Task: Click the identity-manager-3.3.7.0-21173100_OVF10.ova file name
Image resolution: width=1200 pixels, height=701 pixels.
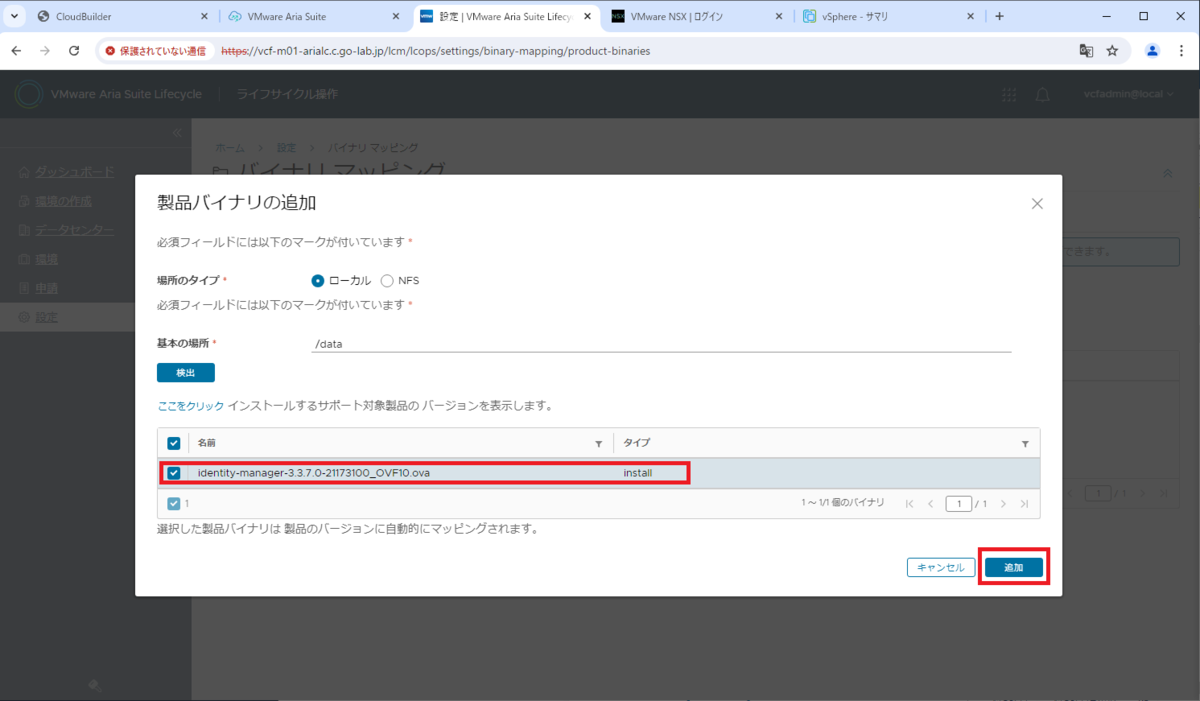Action: 314,472
